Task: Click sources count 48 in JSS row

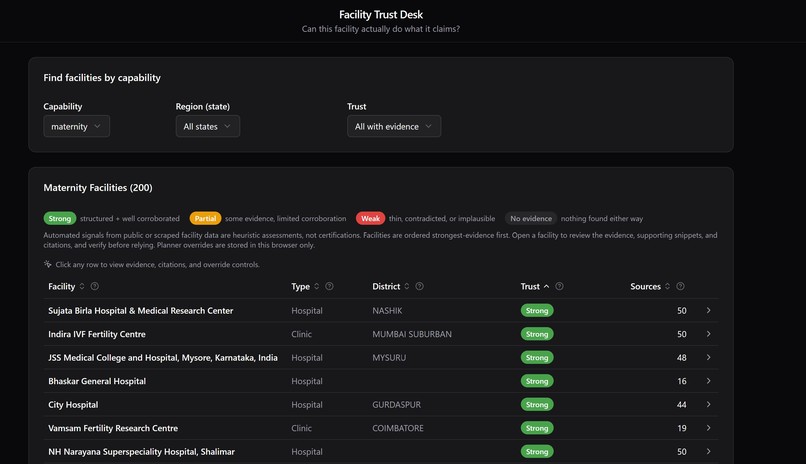Action: coord(682,358)
